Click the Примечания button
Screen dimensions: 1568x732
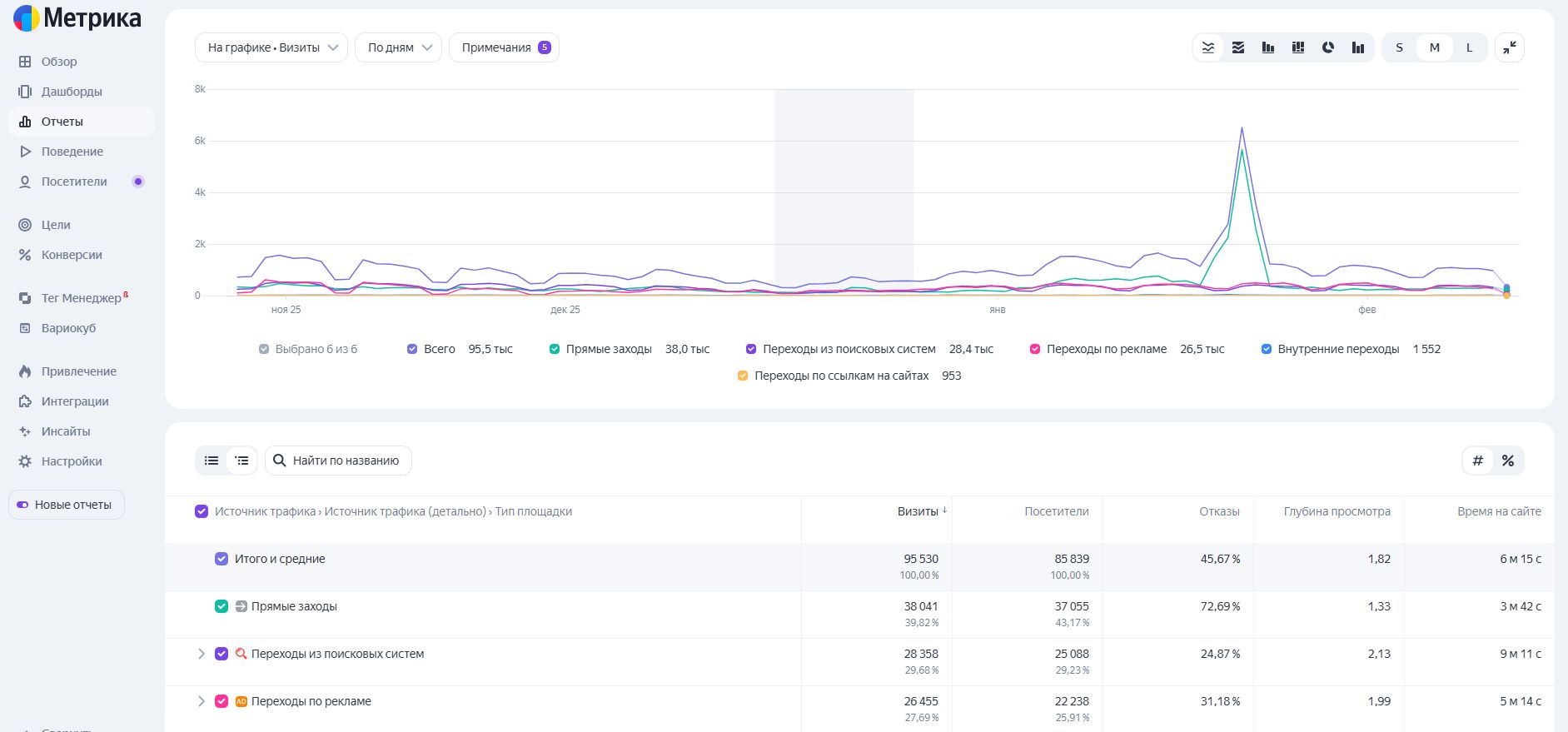click(x=504, y=47)
